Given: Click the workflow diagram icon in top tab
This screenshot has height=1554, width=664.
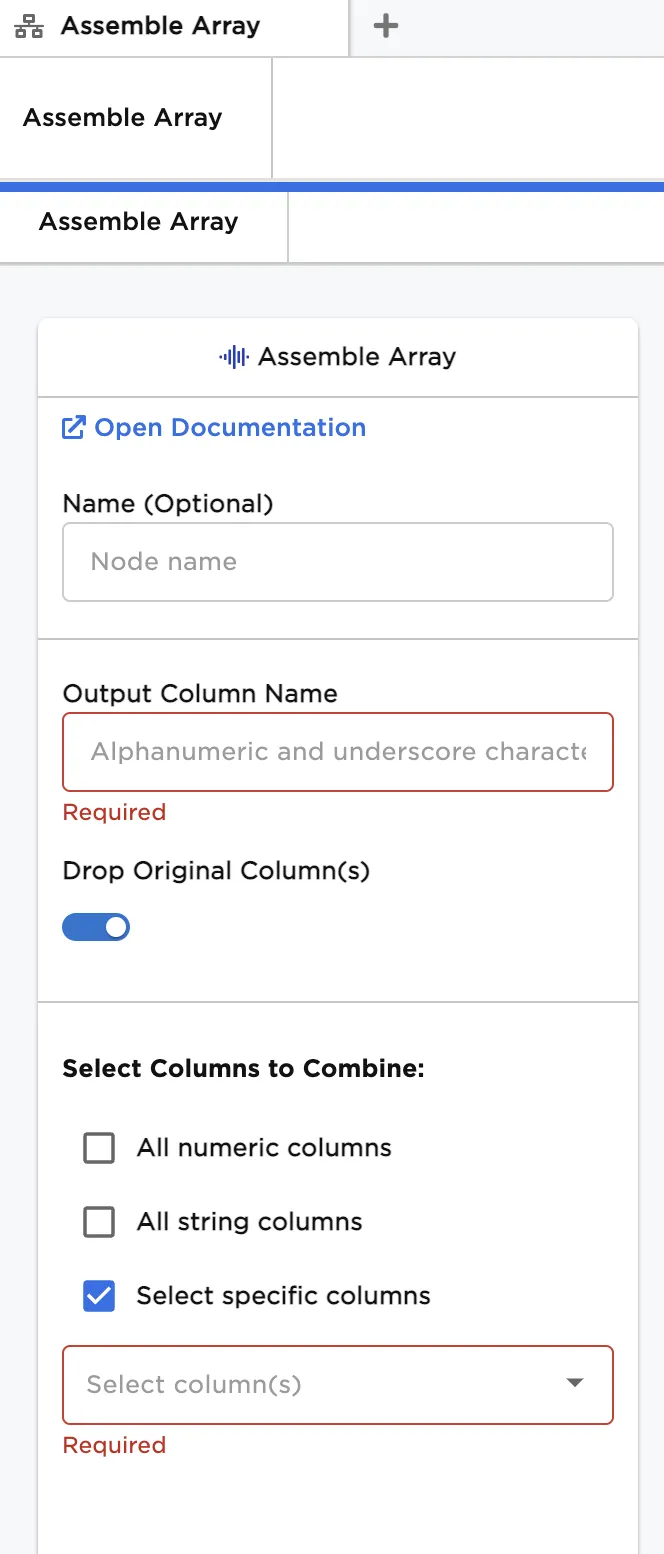Looking at the screenshot, I should coord(29,27).
